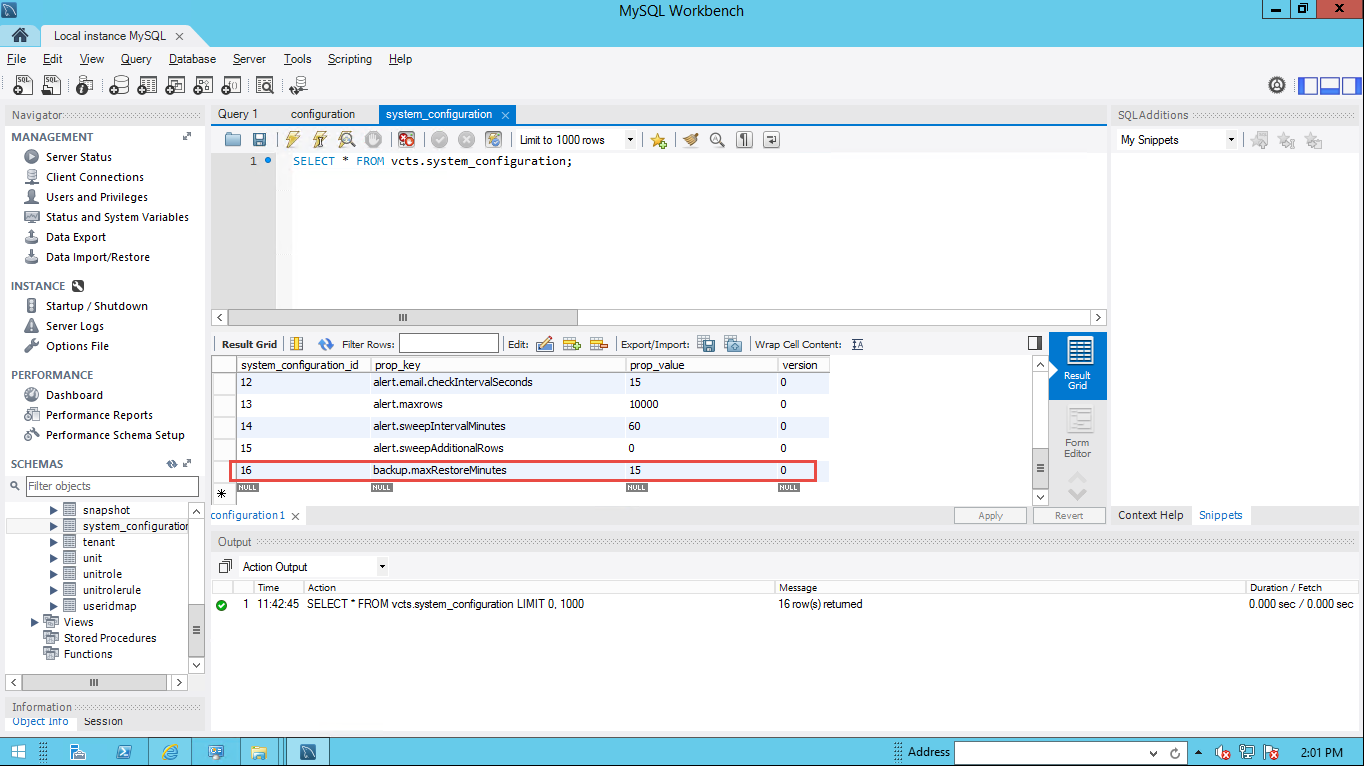Create a new schema with the database icon
Viewport: 1365px width, 767px height.
click(x=119, y=86)
